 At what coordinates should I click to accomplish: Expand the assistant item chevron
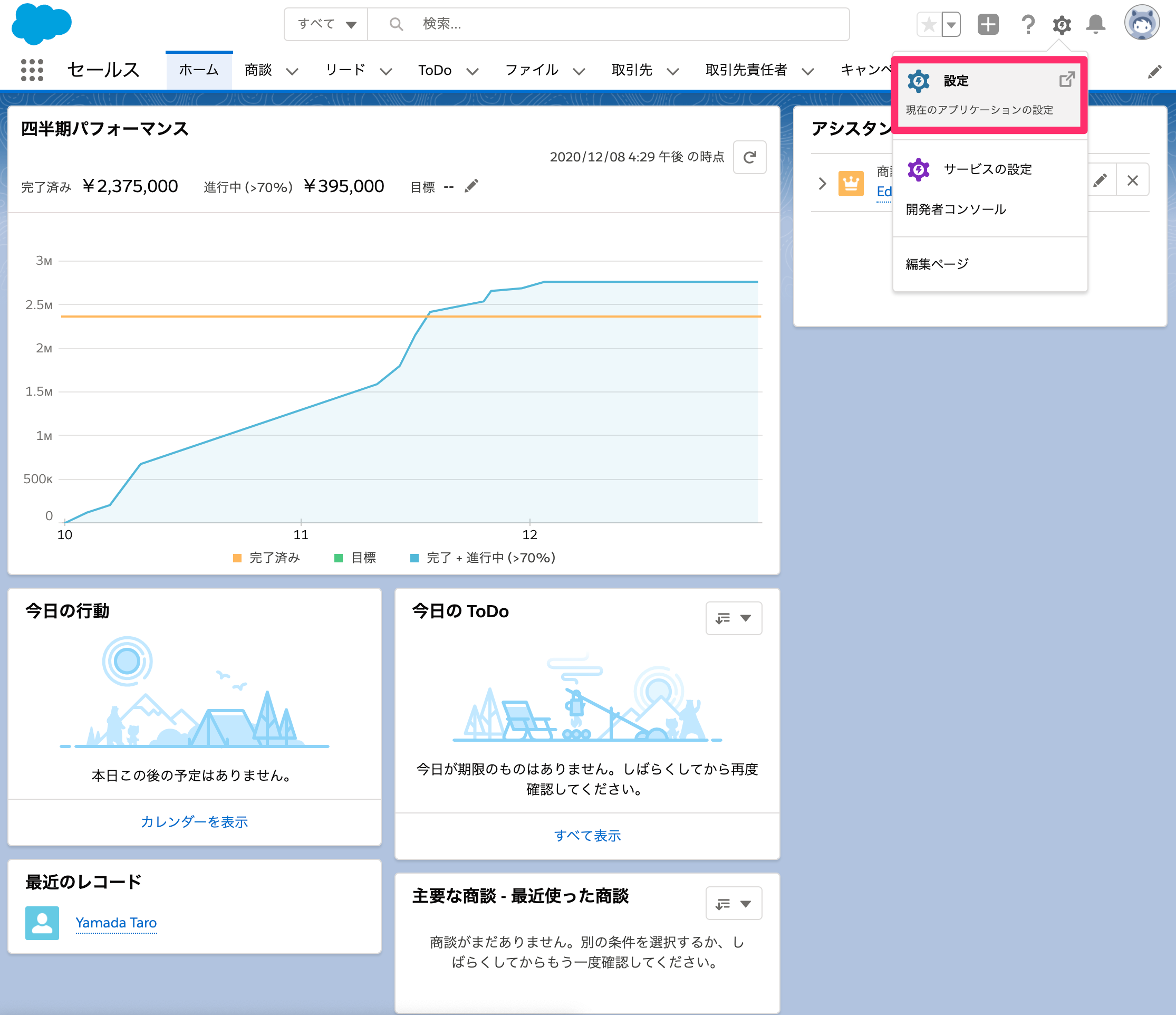tap(822, 183)
